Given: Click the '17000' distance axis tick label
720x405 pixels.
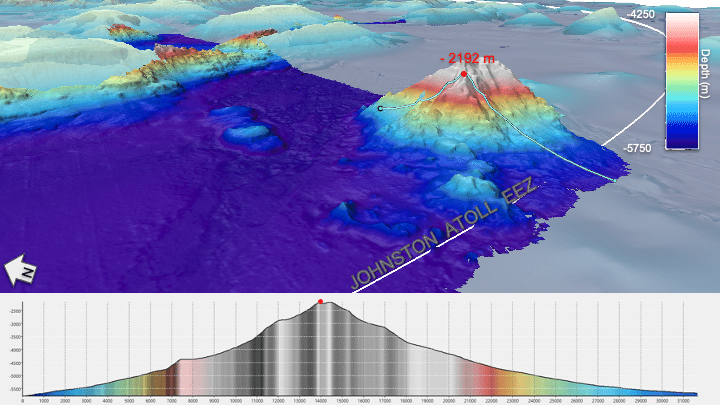Looking at the screenshot, I should coord(384,401).
